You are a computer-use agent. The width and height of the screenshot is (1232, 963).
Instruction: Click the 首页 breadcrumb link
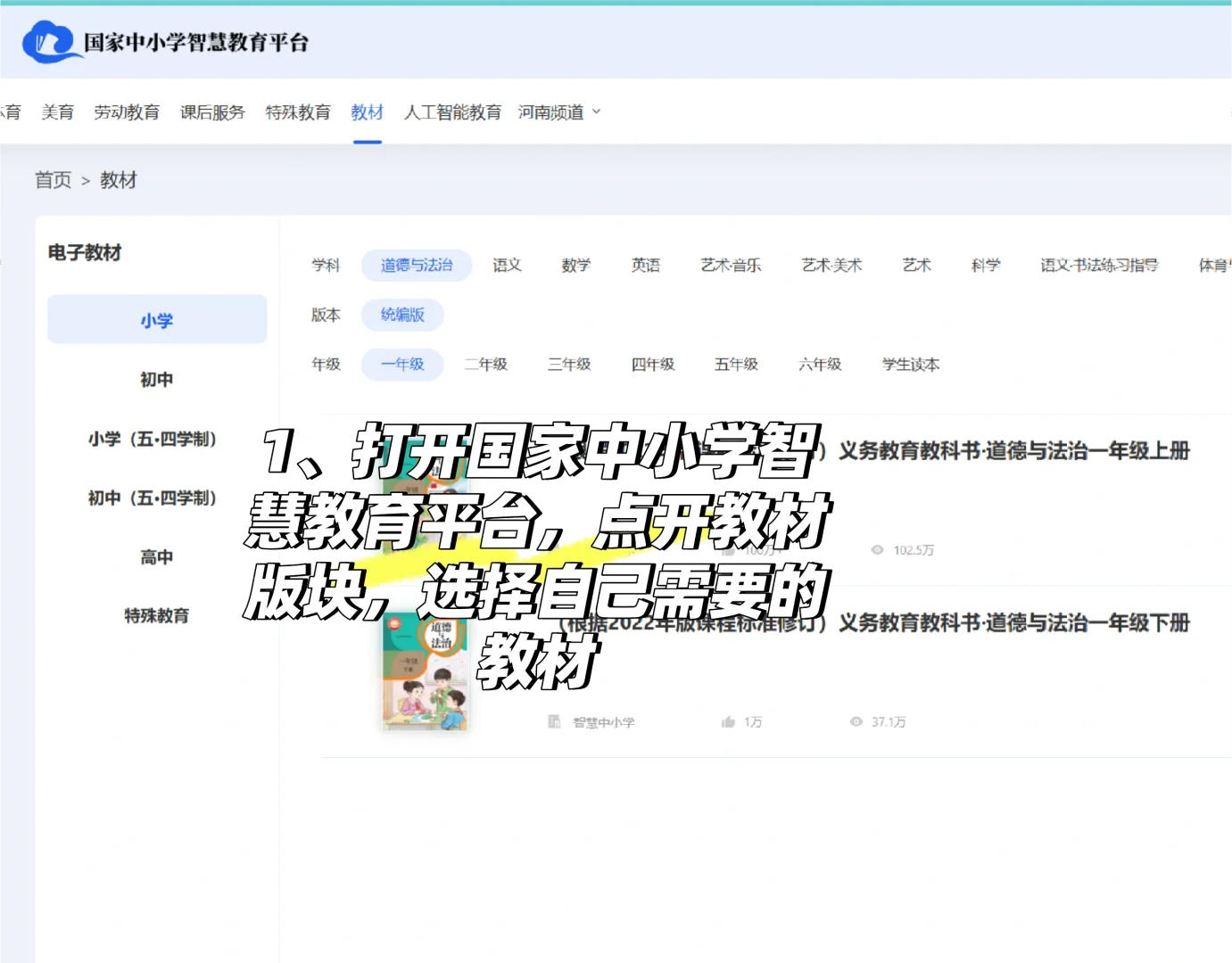(53, 180)
